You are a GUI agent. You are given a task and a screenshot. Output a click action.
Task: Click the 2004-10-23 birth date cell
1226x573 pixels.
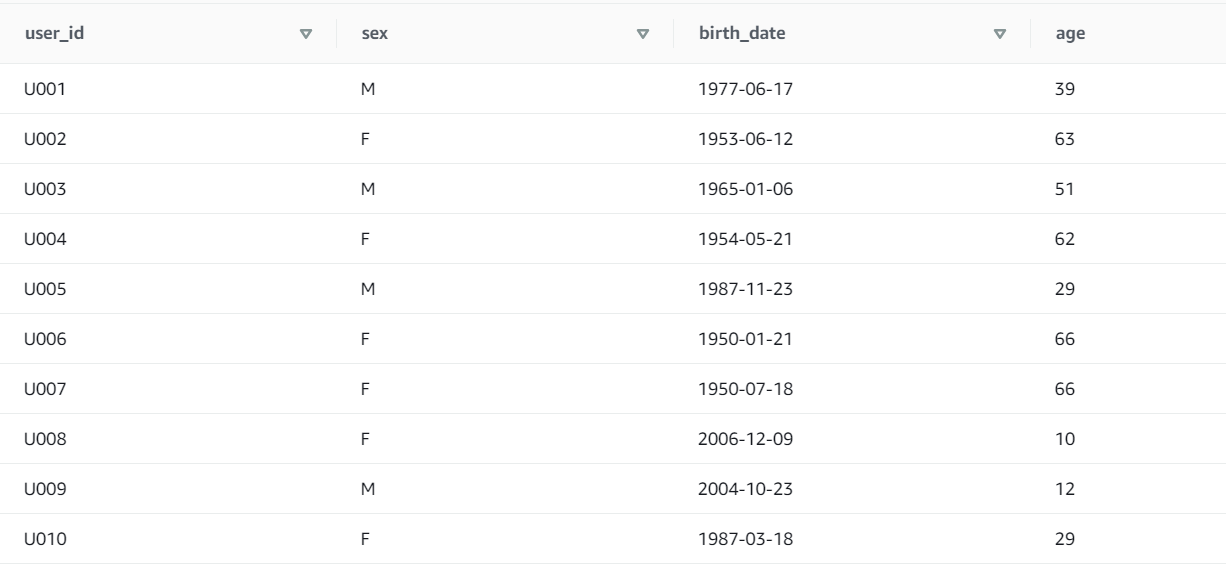pyautogui.click(x=745, y=489)
